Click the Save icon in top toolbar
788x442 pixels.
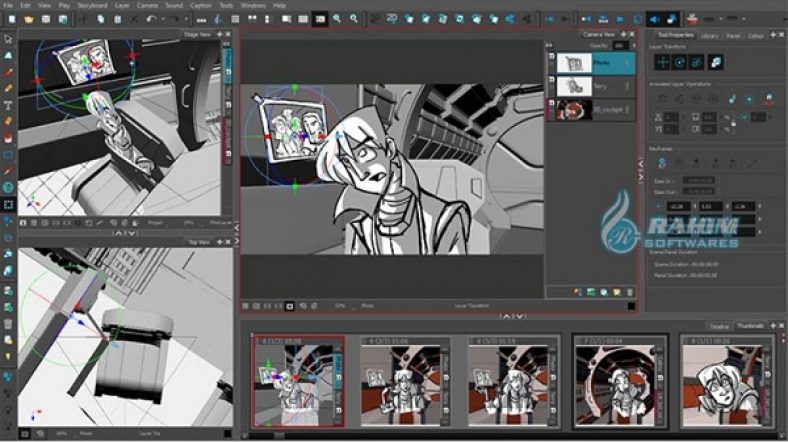pos(48,19)
